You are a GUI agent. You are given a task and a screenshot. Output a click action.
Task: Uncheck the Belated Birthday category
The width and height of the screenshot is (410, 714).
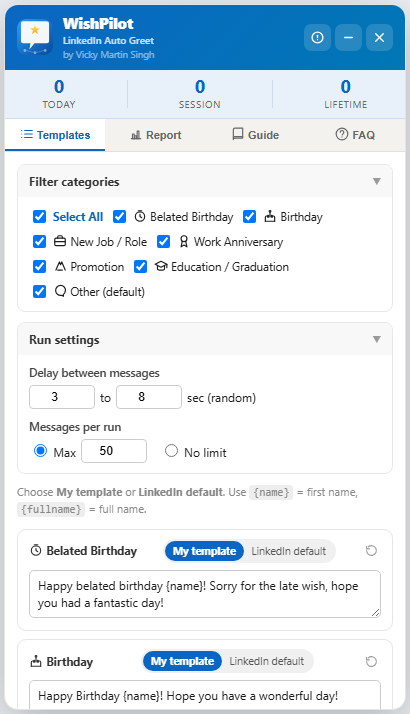click(119, 217)
